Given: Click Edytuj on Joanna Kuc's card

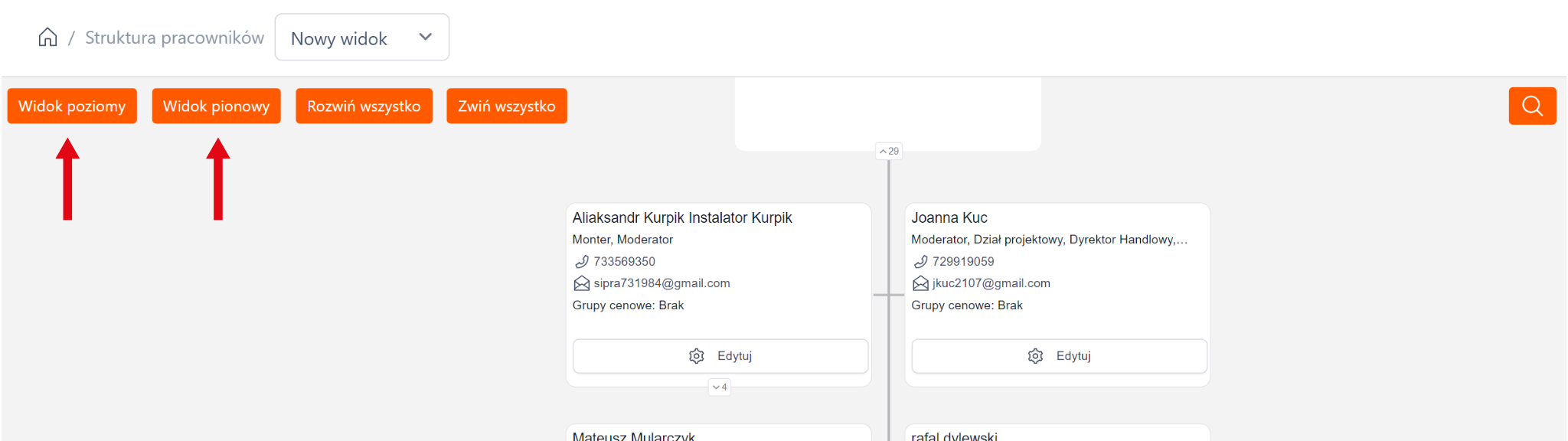Looking at the screenshot, I should click(1059, 356).
